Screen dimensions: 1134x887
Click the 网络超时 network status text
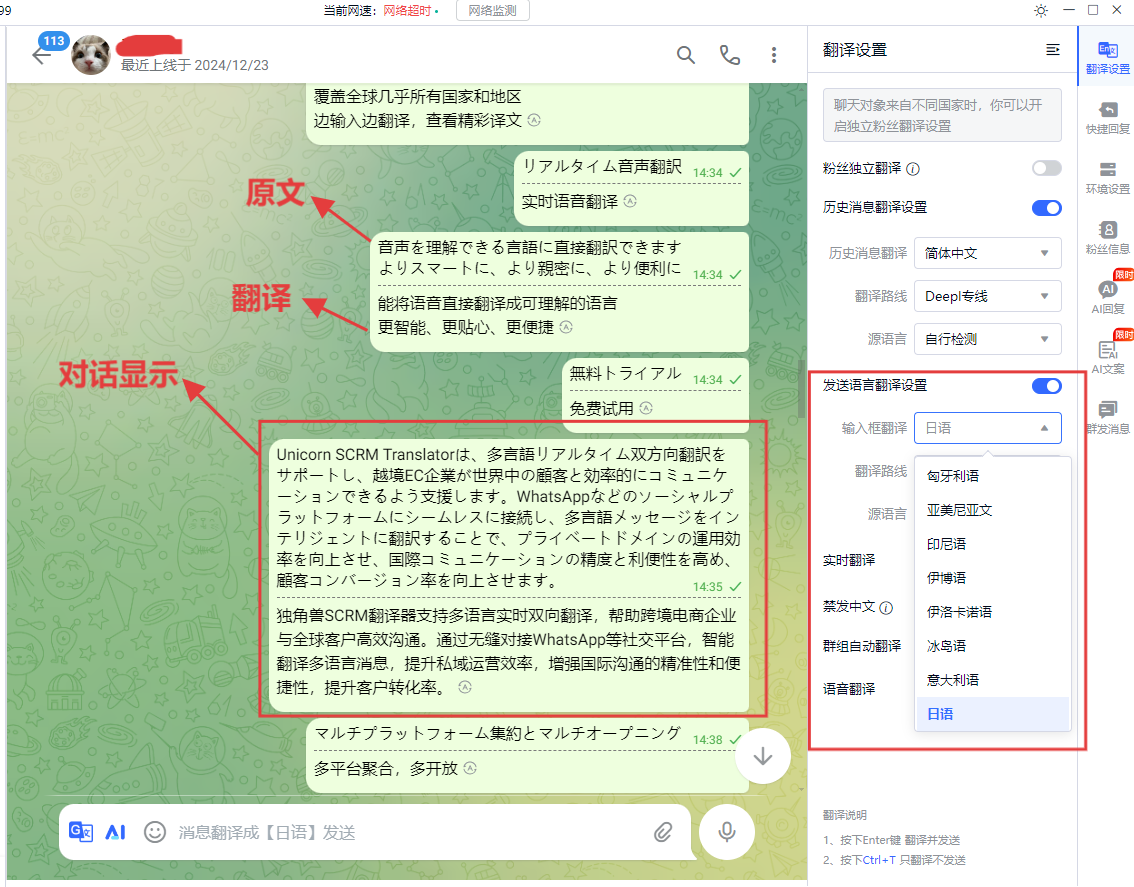406,11
